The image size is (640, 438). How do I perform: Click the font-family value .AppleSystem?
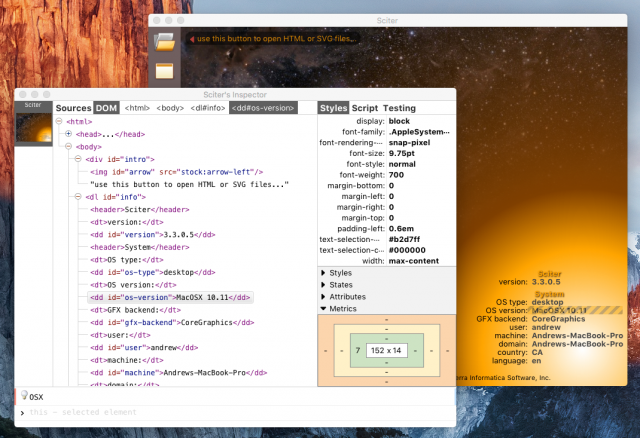[419, 132]
